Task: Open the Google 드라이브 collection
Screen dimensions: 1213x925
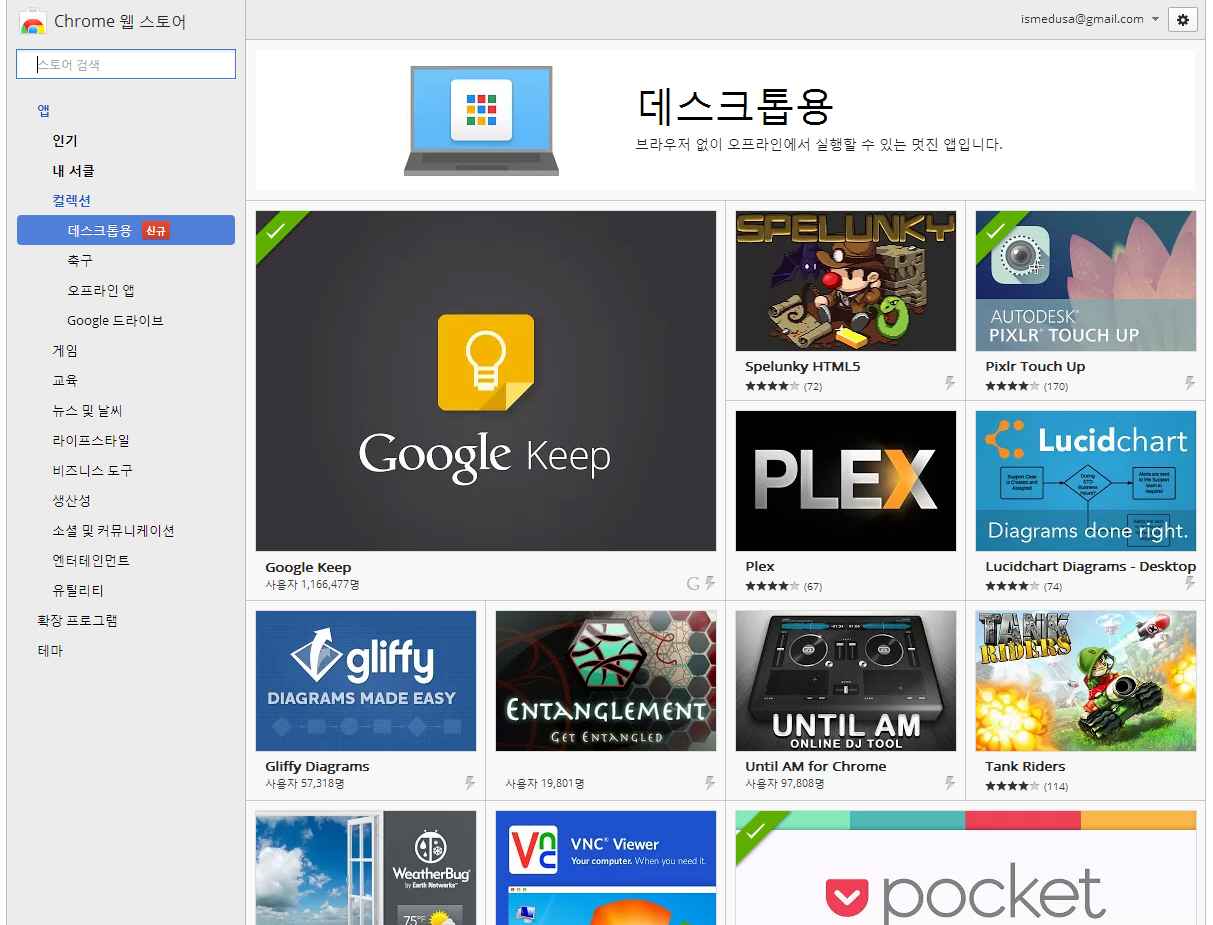Action: (115, 320)
